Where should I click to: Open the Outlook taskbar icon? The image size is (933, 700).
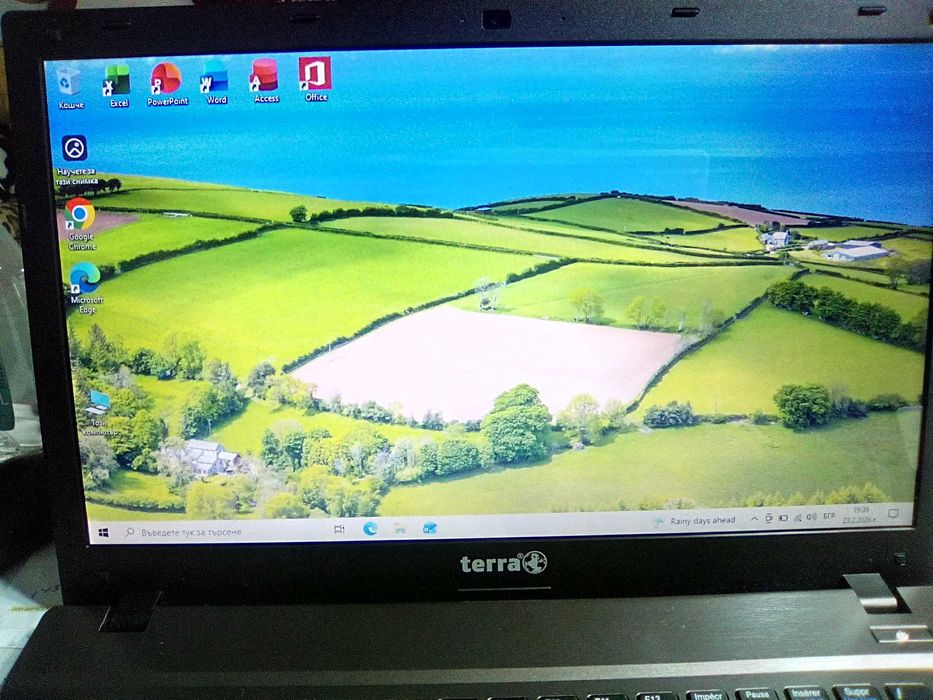(430, 527)
